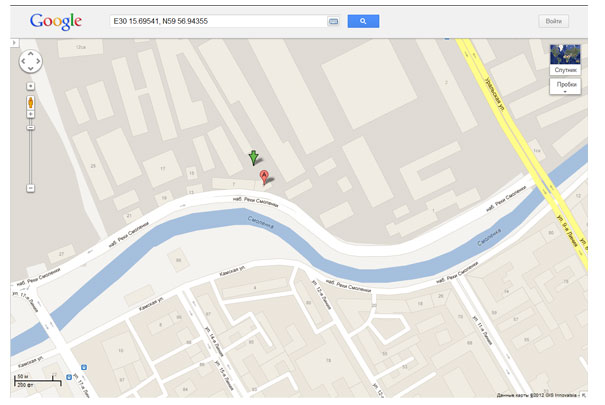Click the my-location button above Pegman

pos(30,86)
